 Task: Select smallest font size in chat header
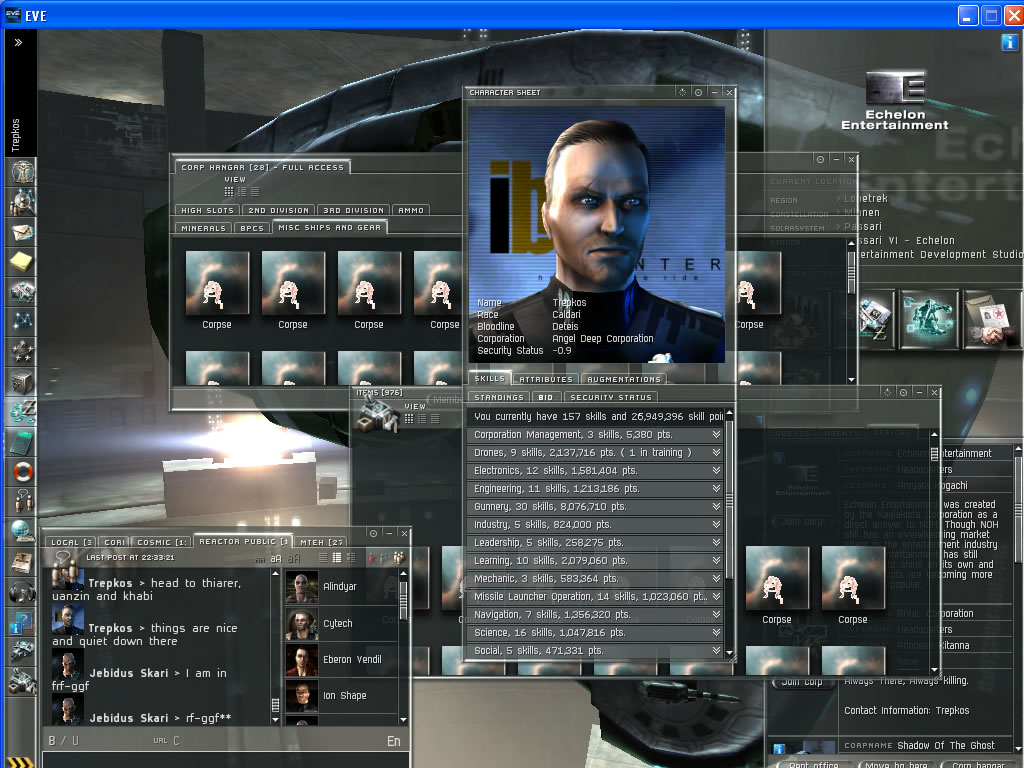coord(260,559)
